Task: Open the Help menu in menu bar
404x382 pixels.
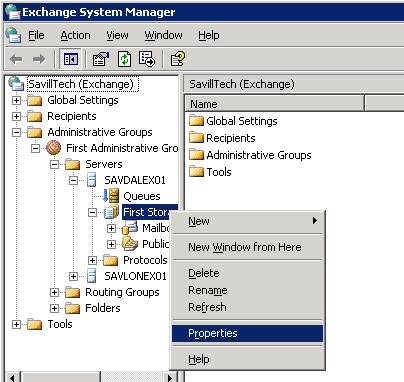Action: pyautogui.click(x=209, y=35)
